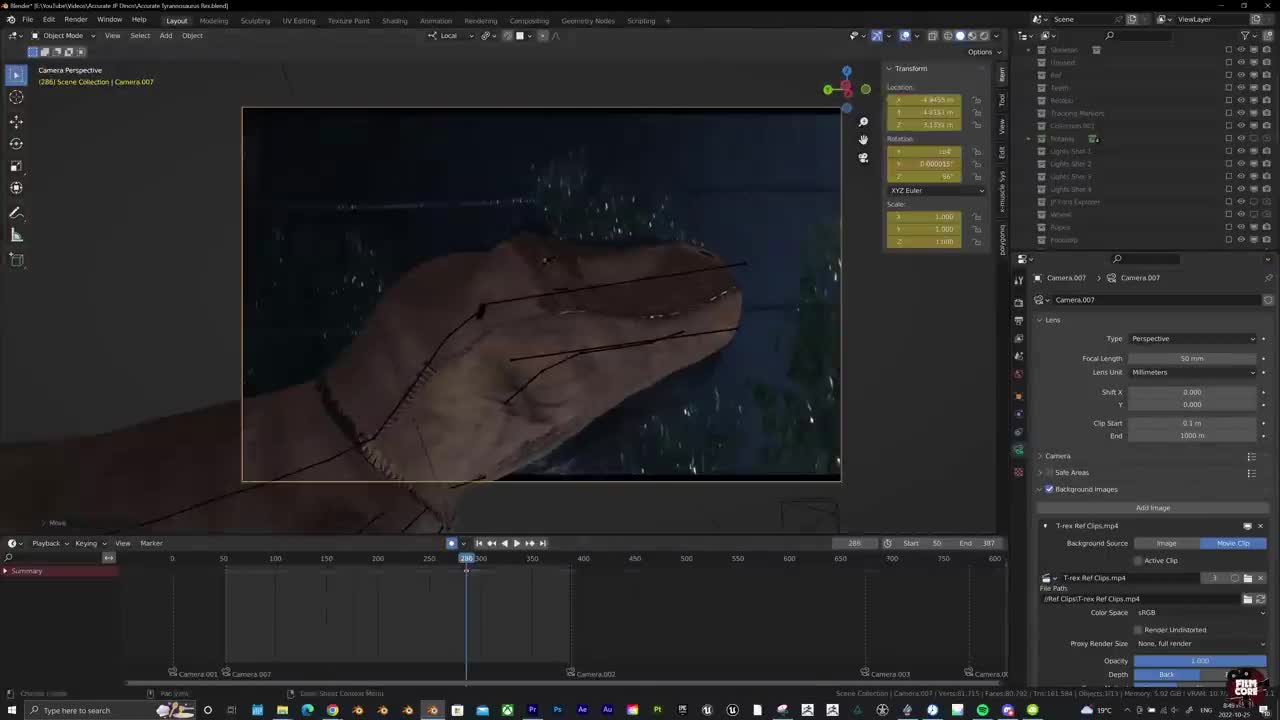
Task: Switch to the Shading workspace tab
Action: click(x=394, y=21)
